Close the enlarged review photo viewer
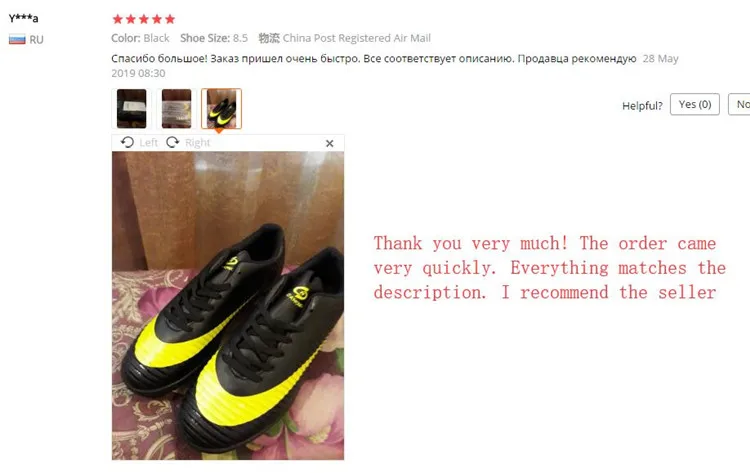Screen dimensions: 750x473 330,143
